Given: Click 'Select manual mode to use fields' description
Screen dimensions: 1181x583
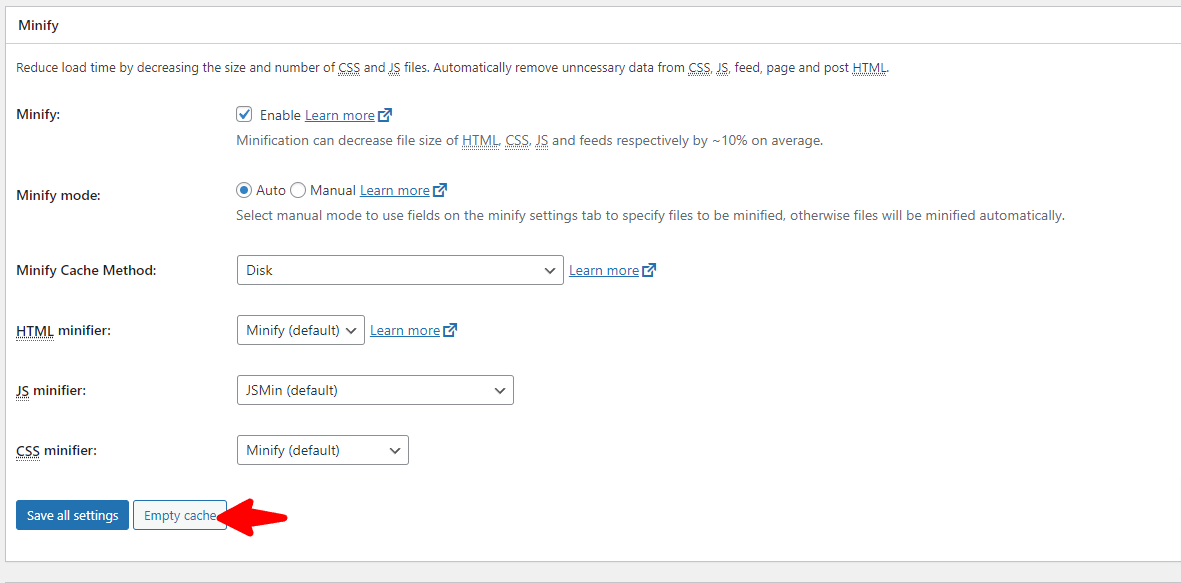Looking at the screenshot, I should (x=650, y=215).
